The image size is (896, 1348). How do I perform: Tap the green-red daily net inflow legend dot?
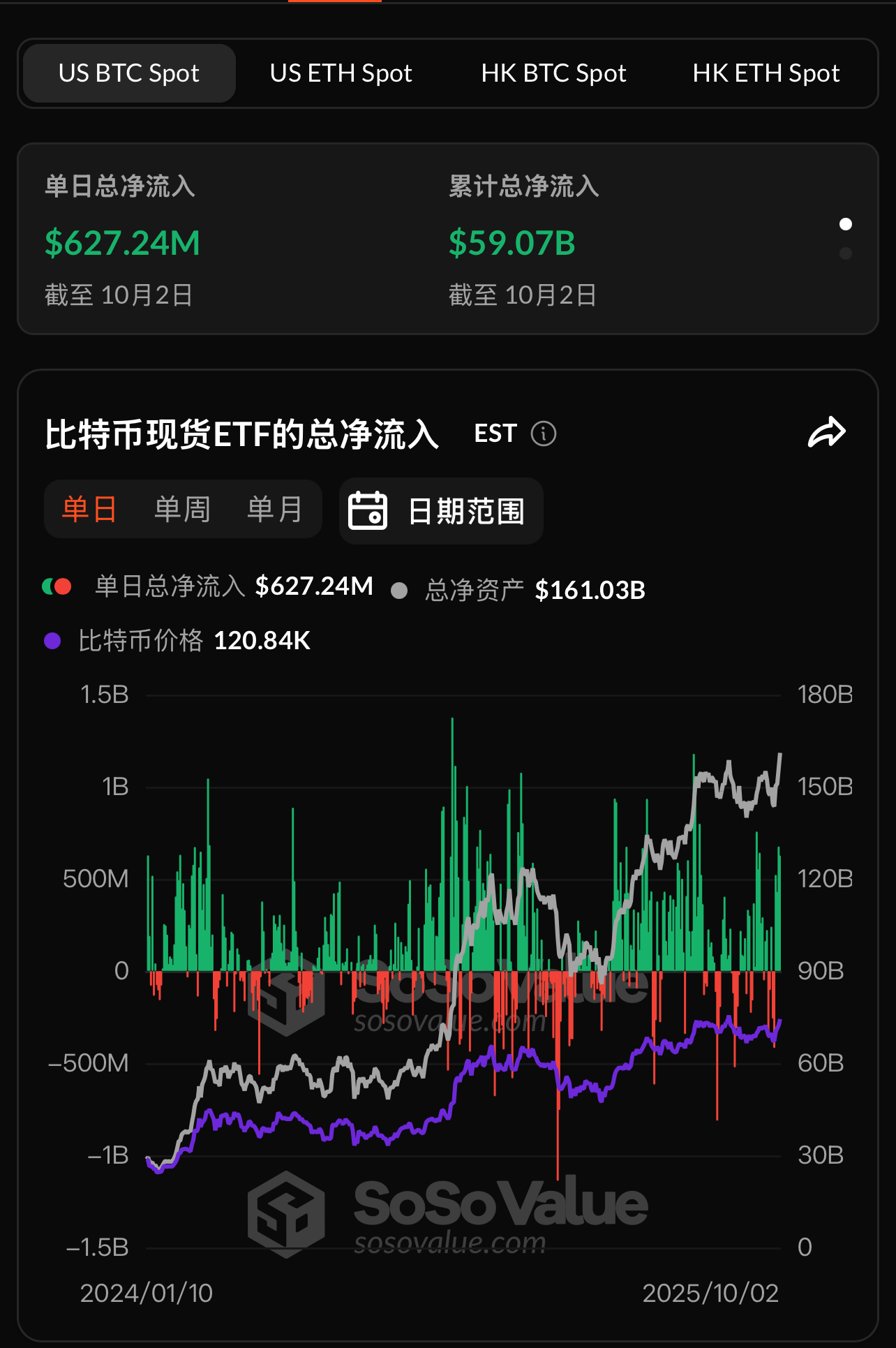57,586
